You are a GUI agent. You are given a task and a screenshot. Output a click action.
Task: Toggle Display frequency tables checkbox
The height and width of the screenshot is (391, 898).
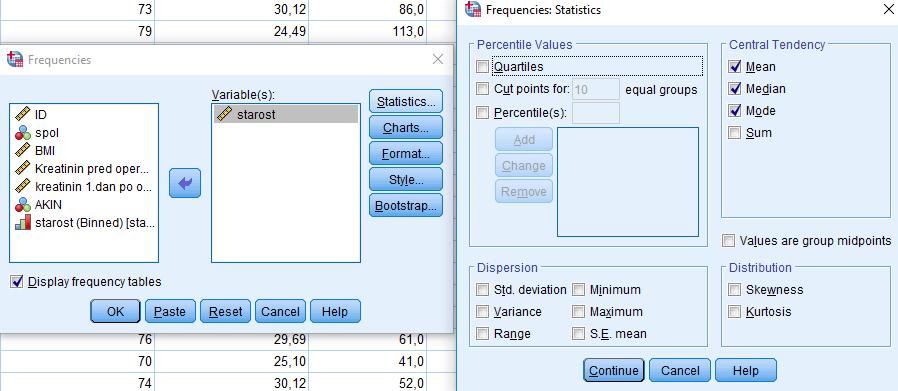(17, 282)
